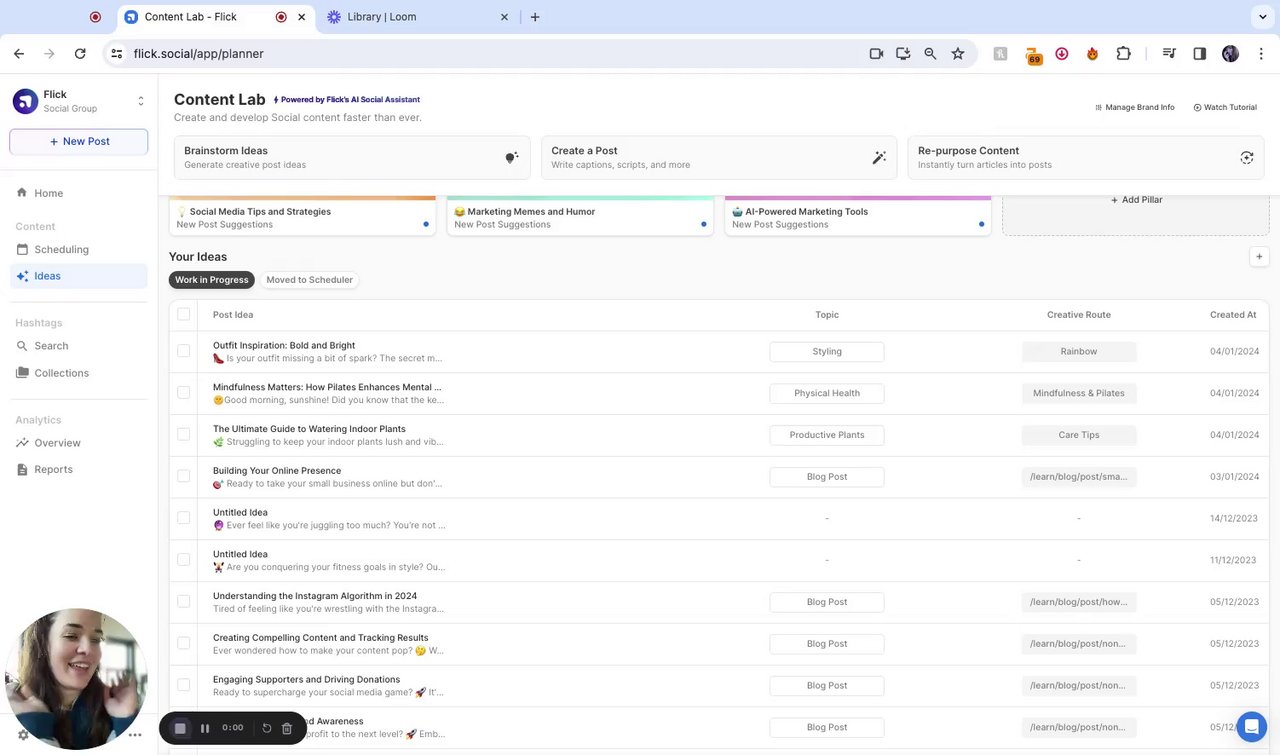Check the Mindfulness Matters row checkbox
Screen dimensions: 1280x755
click(x=183, y=392)
